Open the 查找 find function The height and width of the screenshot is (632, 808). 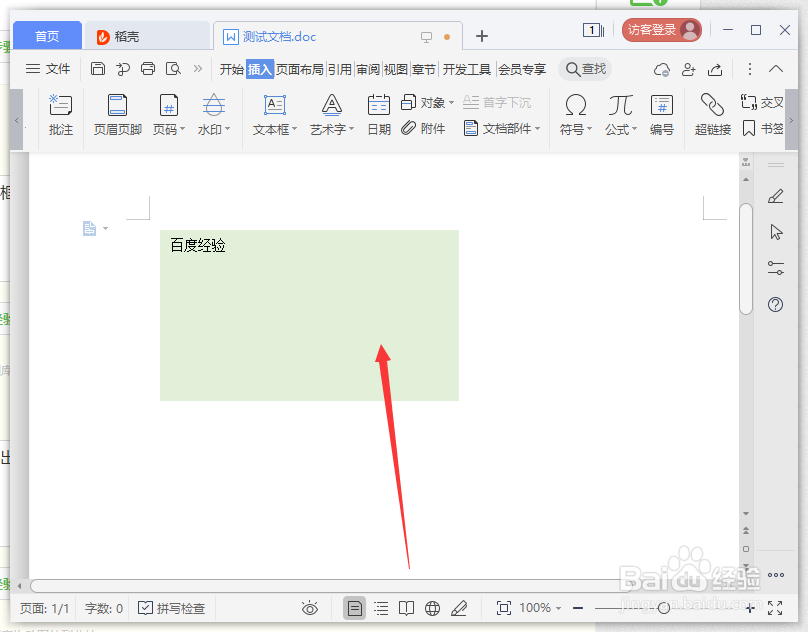(585, 69)
